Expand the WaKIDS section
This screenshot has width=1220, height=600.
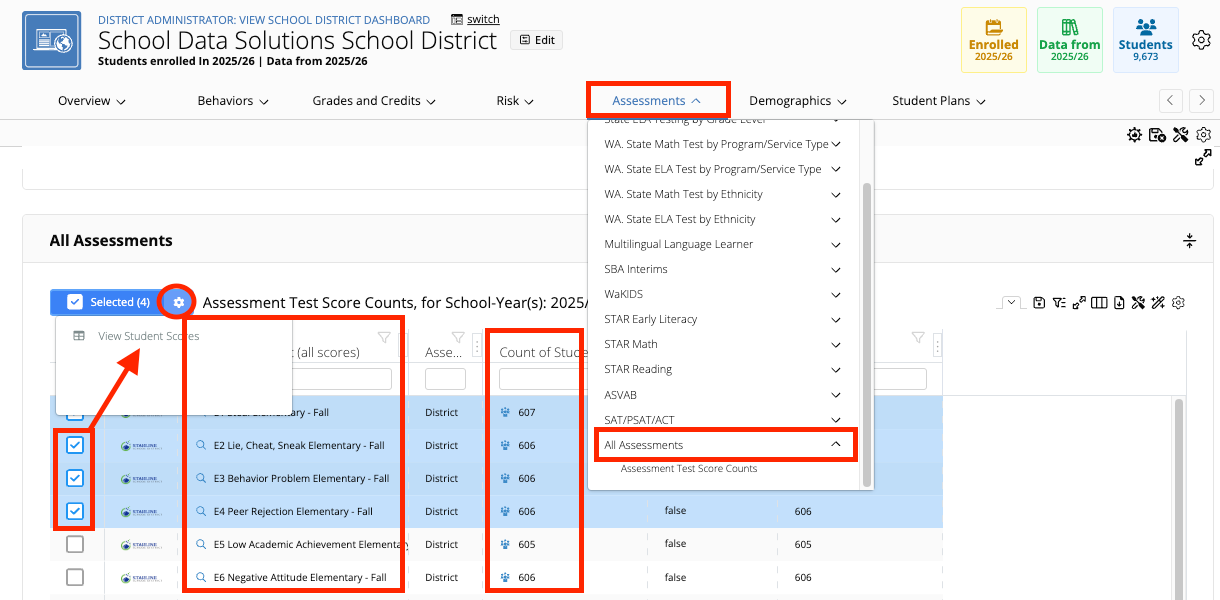pyautogui.click(x=836, y=294)
